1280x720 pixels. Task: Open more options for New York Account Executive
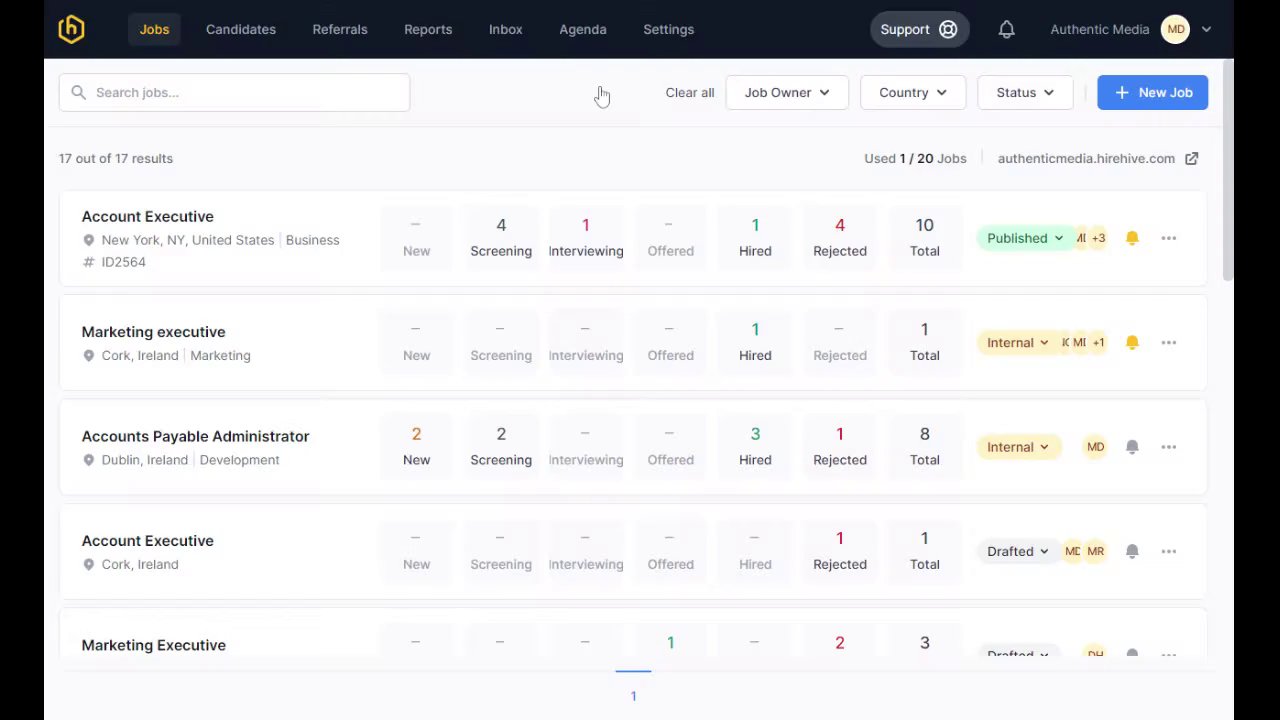pyautogui.click(x=1169, y=238)
